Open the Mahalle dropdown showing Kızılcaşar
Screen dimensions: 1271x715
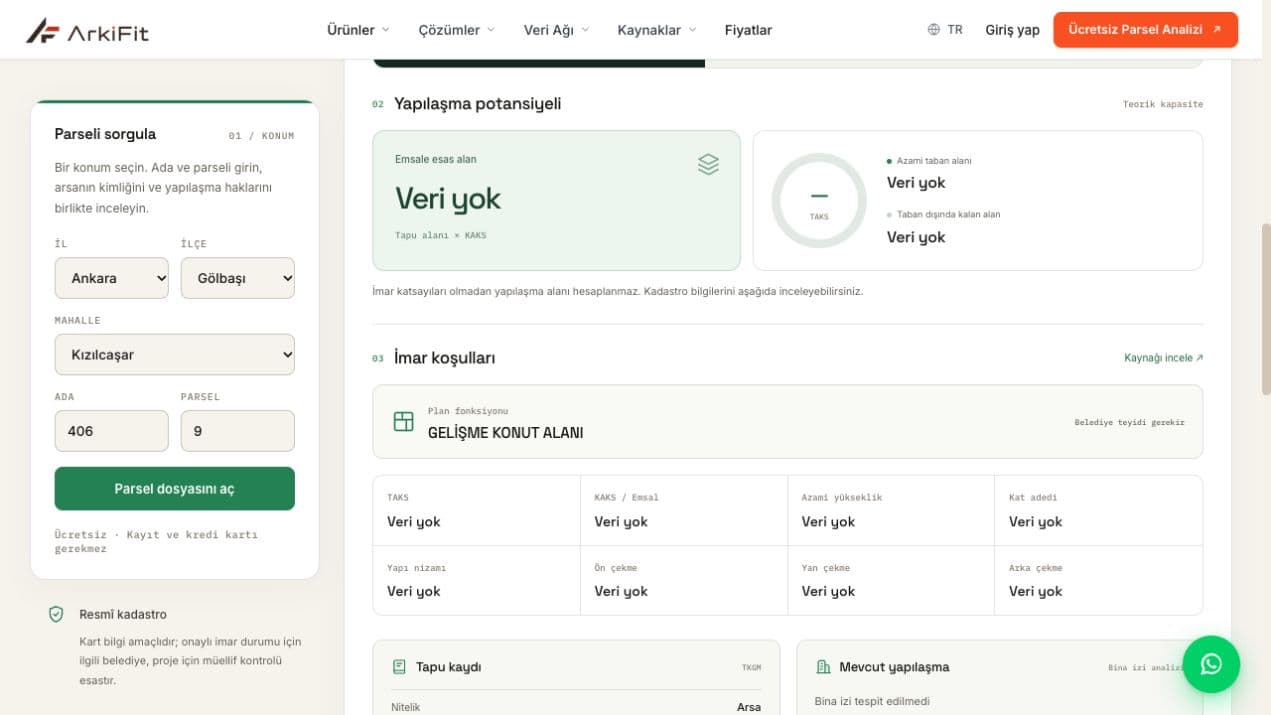[175, 354]
